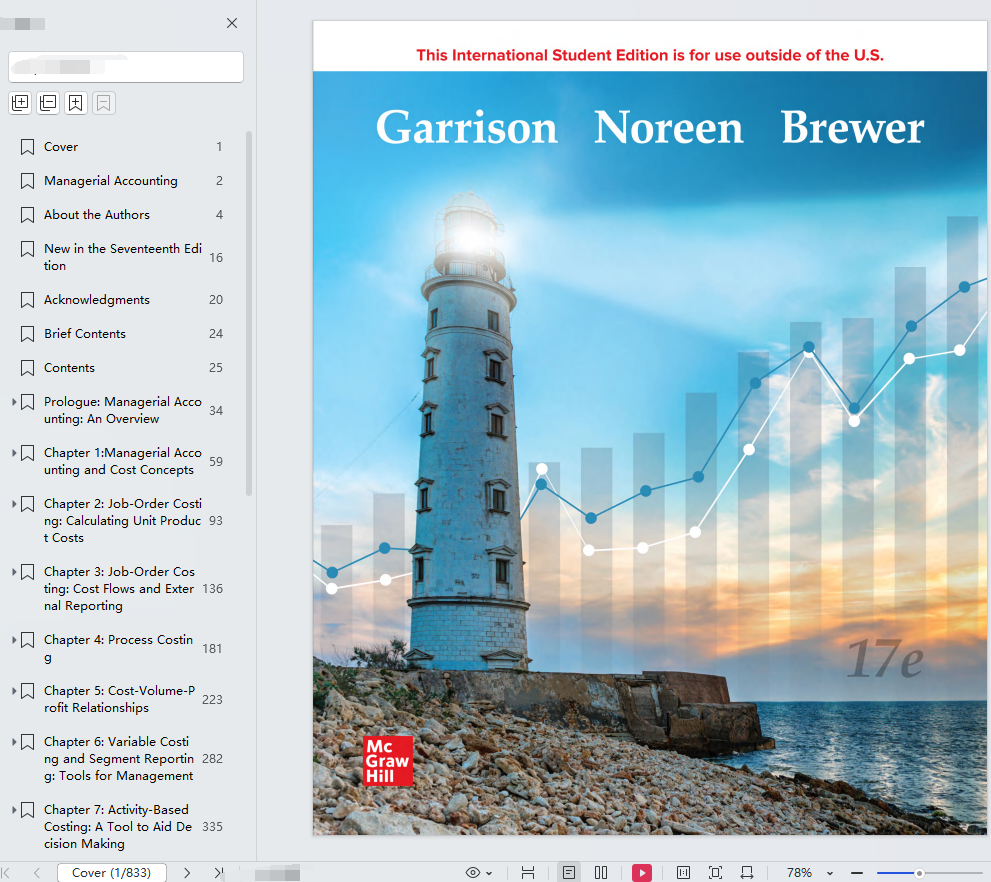Click the bookmark icon beside Managerial Accounting
Image resolution: width=991 pixels, height=882 pixels.
27,181
